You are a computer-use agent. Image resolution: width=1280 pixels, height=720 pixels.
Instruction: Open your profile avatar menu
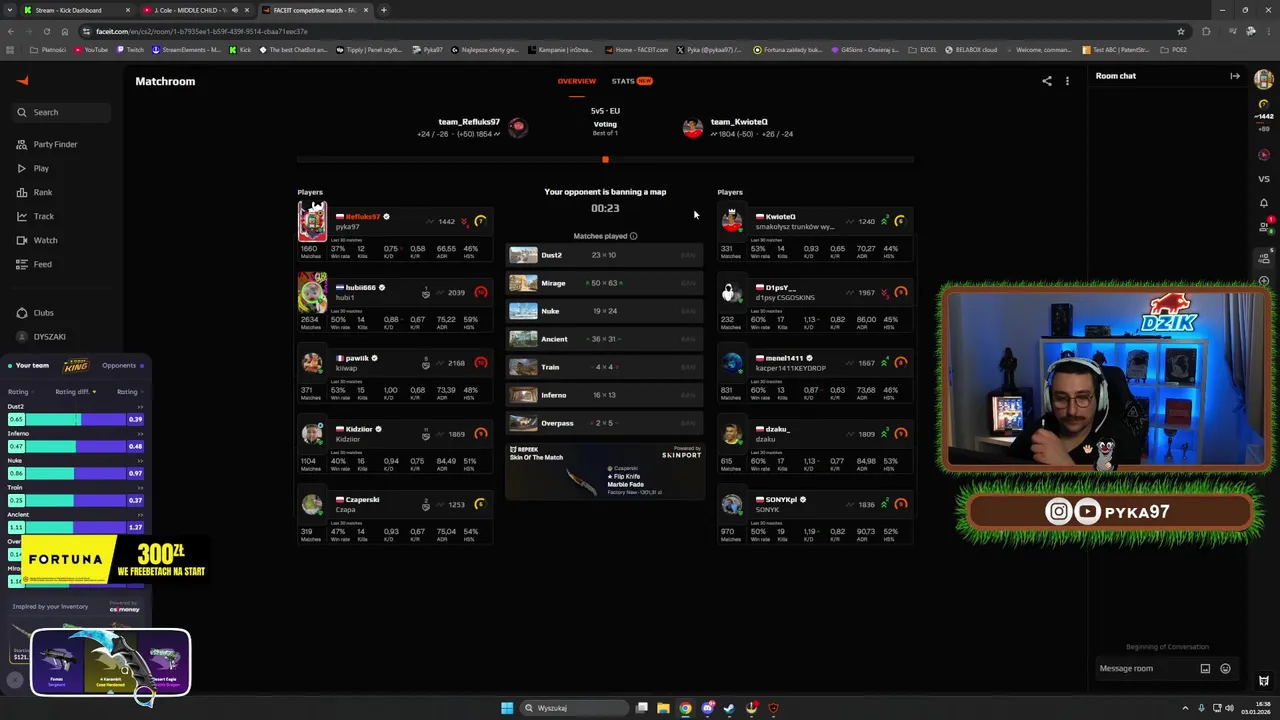1264,79
